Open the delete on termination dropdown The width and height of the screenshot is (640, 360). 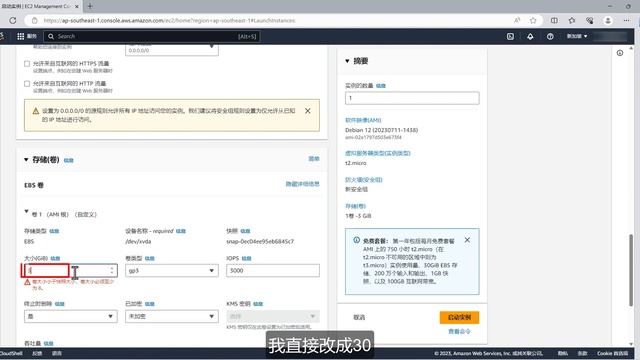point(71,316)
